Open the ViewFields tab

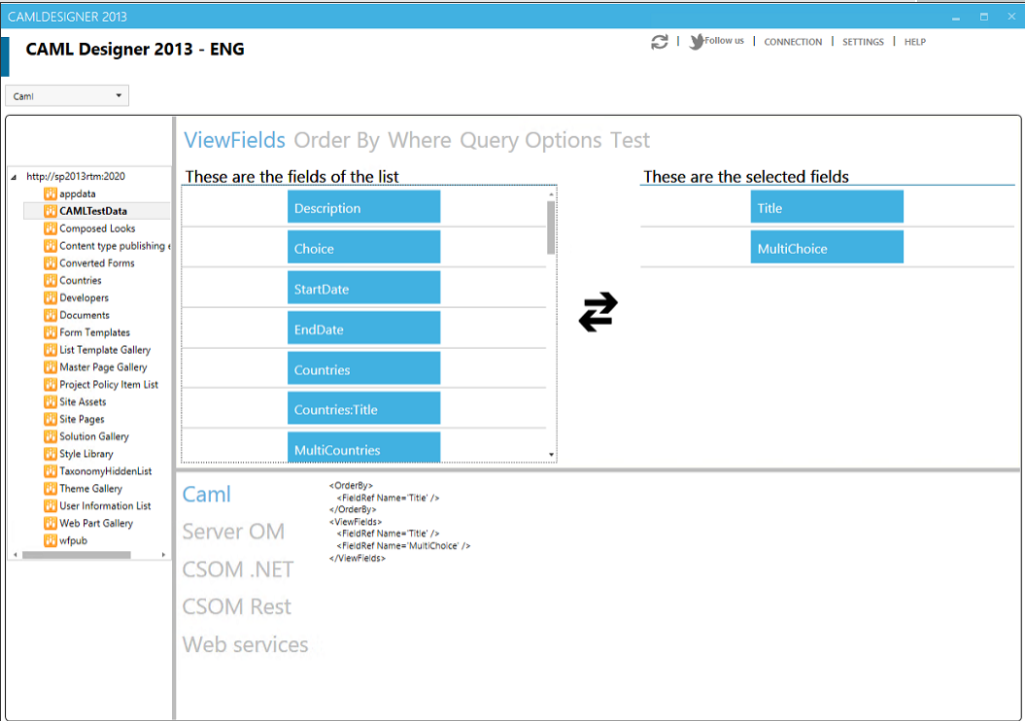pos(234,140)
